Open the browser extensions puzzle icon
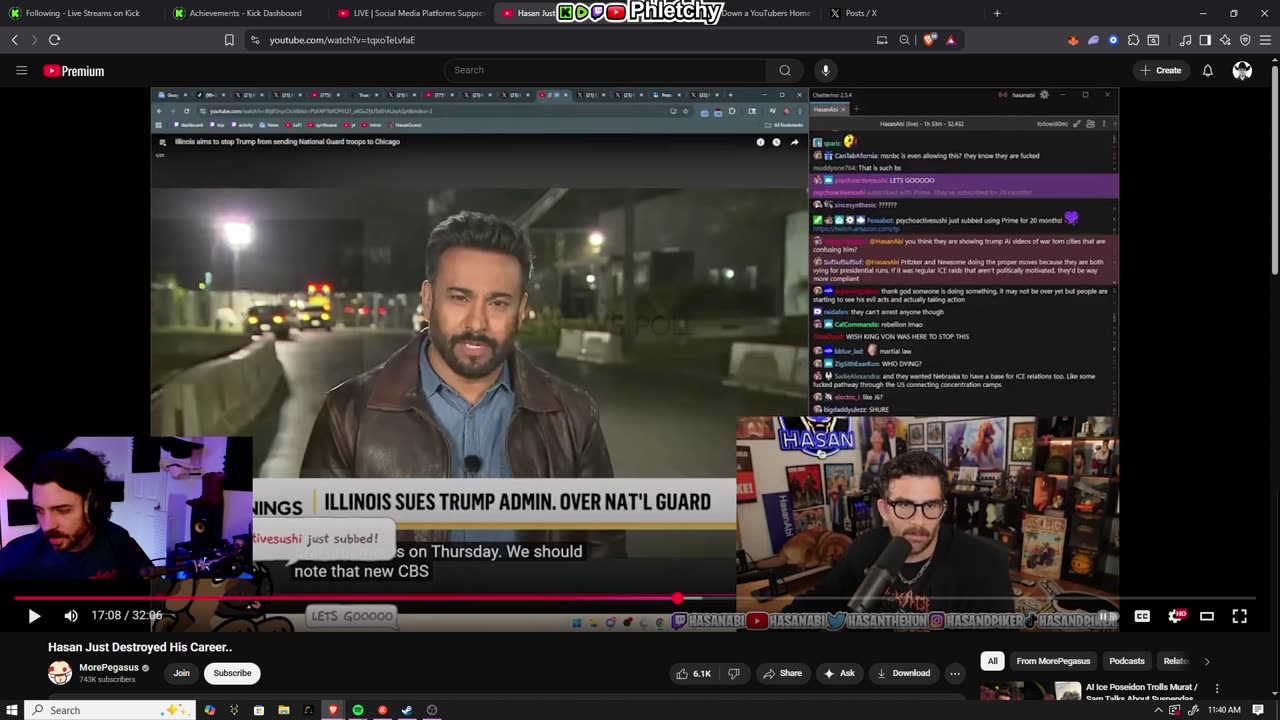 [x=1133, y=40]
